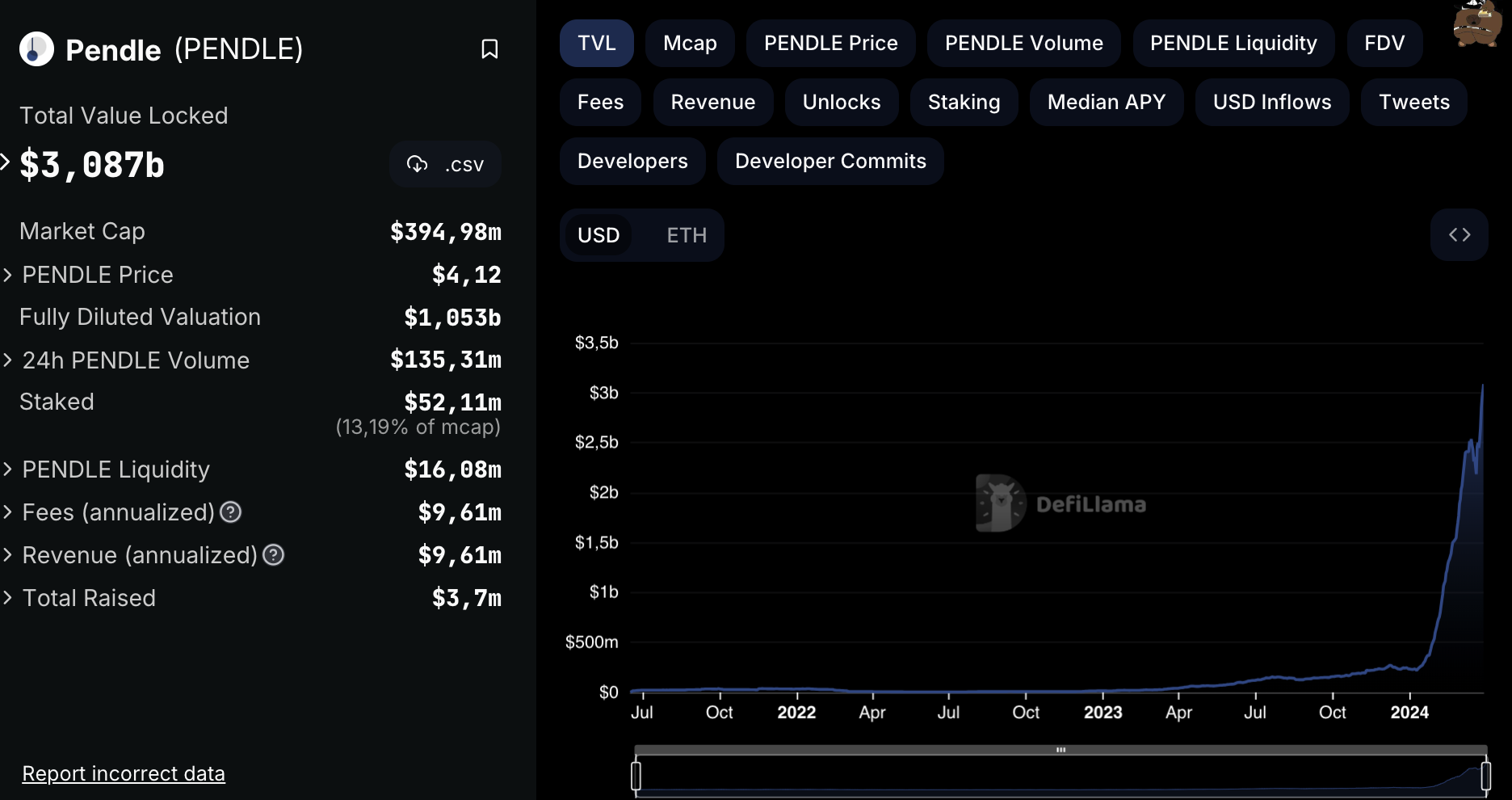Click the mascot avatar in top corner

[x=1477, y=23]
